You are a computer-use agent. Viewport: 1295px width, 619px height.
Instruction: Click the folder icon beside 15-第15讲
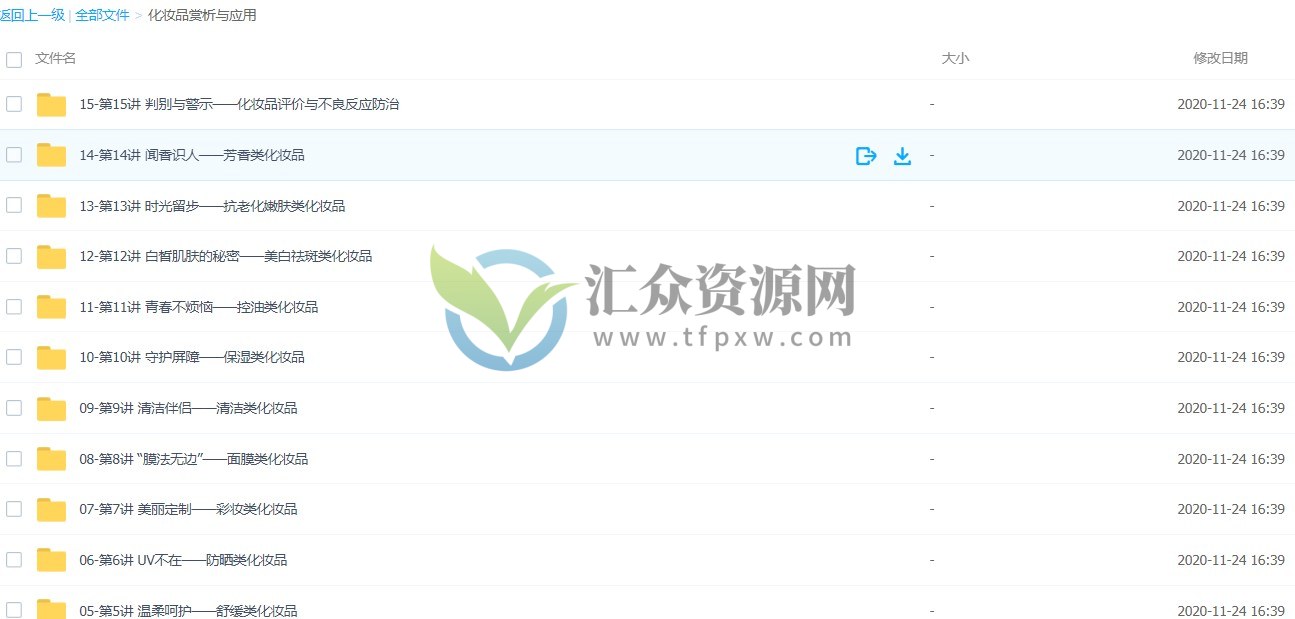pyautogui.click(x=51, y=104)
